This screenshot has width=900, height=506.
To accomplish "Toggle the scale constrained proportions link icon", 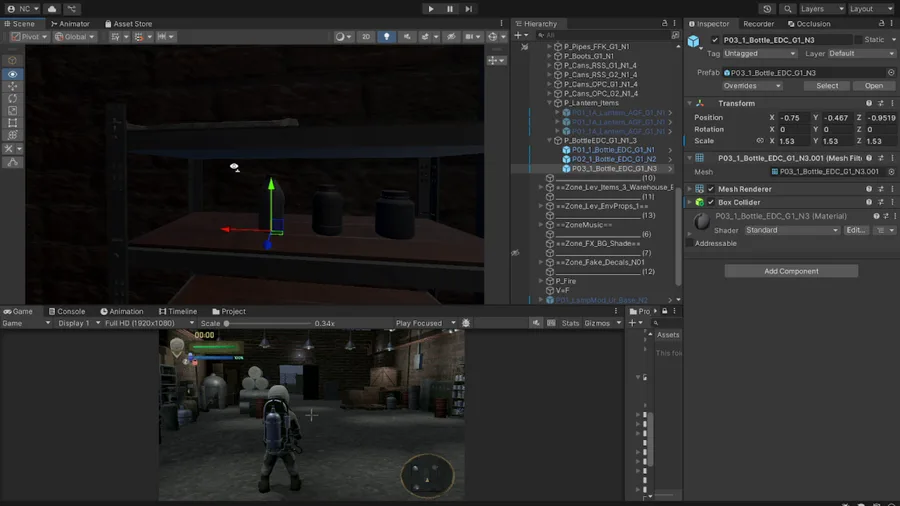I will pos(760,141).
